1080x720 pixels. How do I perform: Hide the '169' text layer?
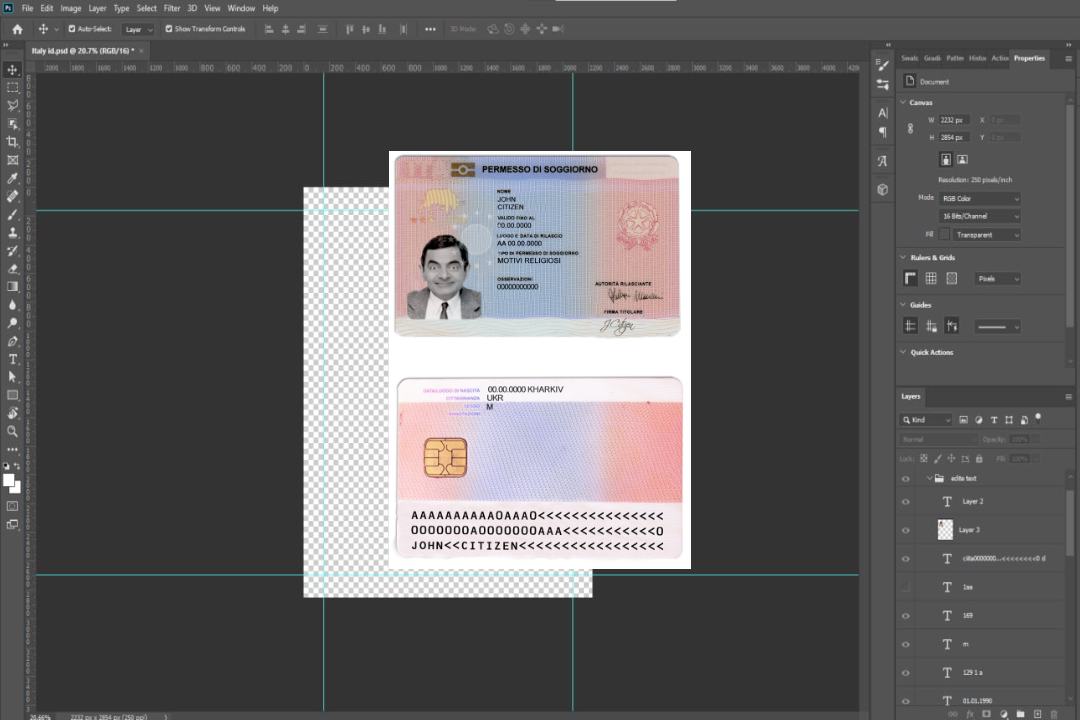[x=906, y=616]
